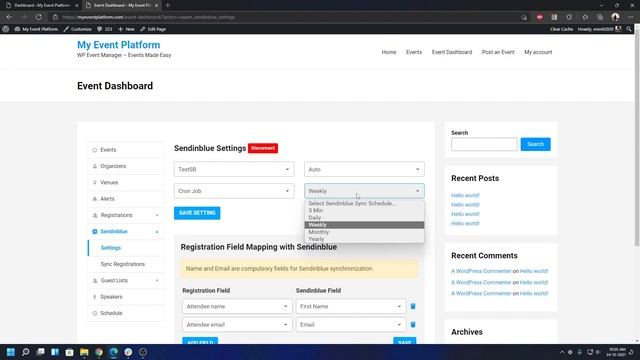Open the Windows Start menu
This screenshot has height=360, width=640.
click(x=11, y=352)
